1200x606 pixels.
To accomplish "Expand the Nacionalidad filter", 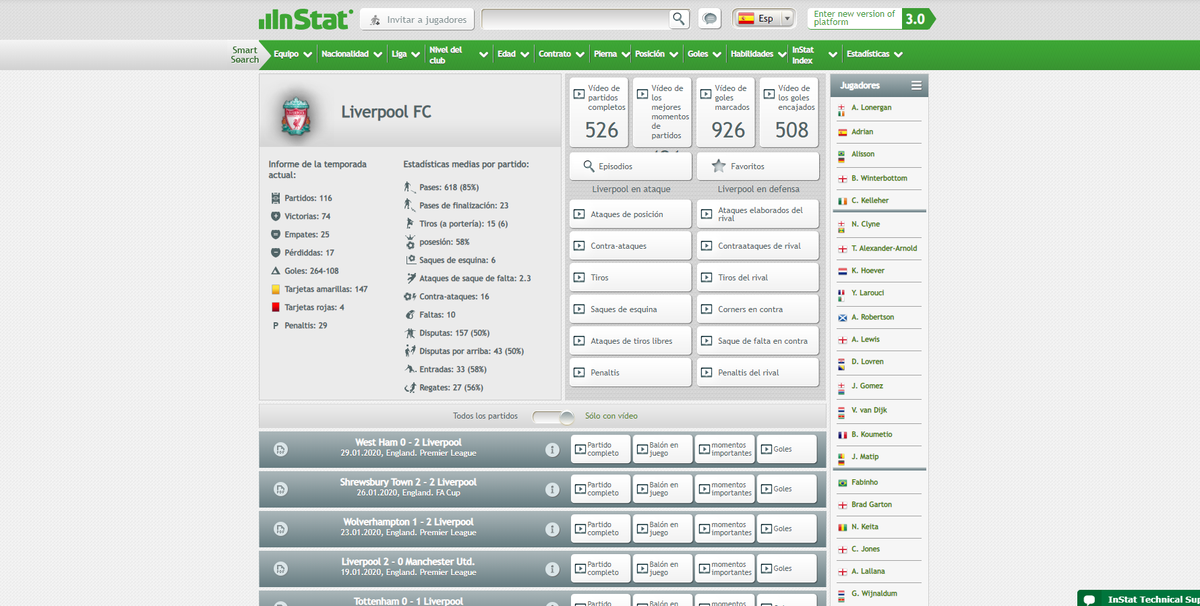I will pyautogui.click(x=351, y=54).
